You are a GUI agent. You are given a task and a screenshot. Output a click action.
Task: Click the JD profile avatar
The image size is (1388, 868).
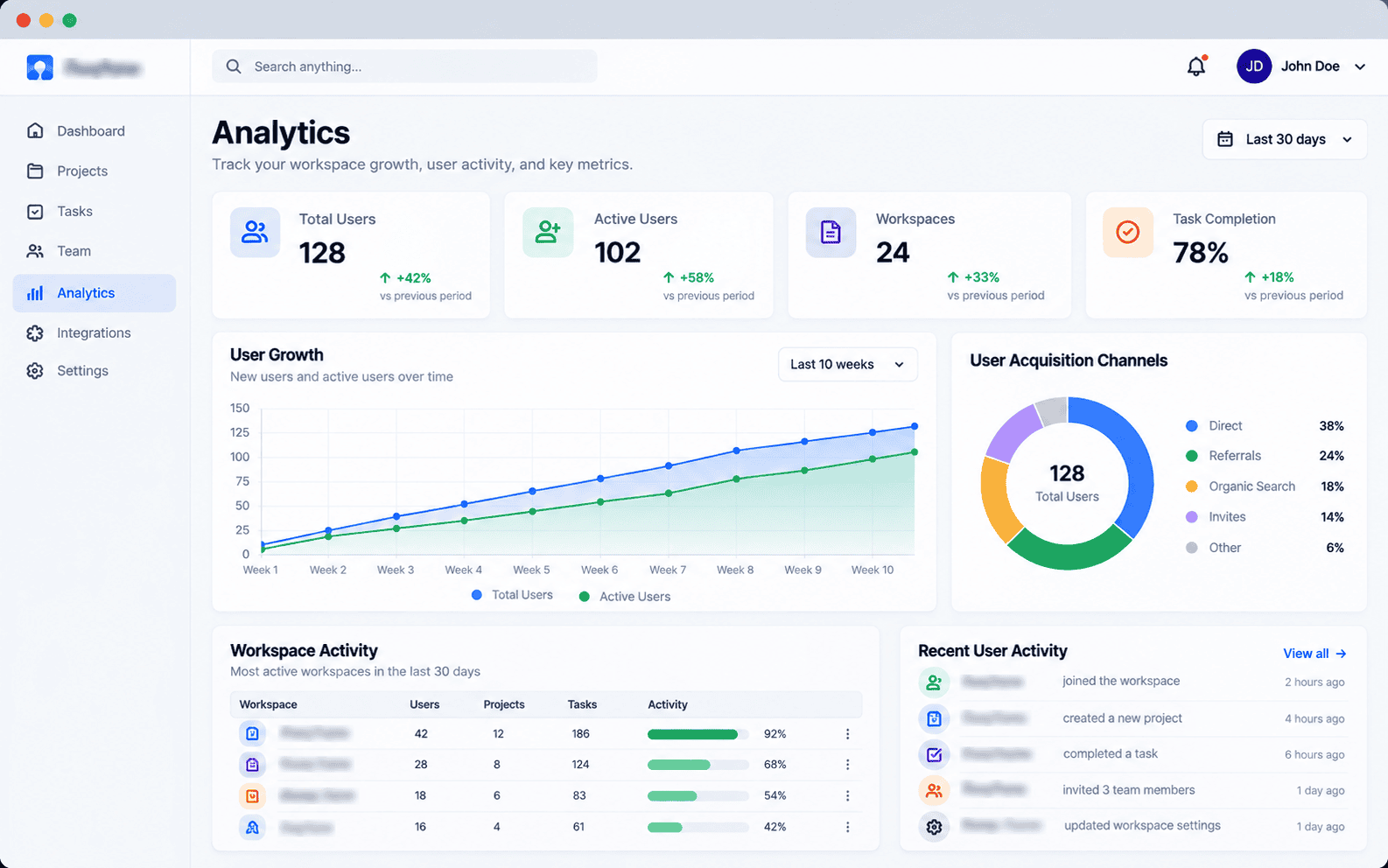tap(1254, 66)
